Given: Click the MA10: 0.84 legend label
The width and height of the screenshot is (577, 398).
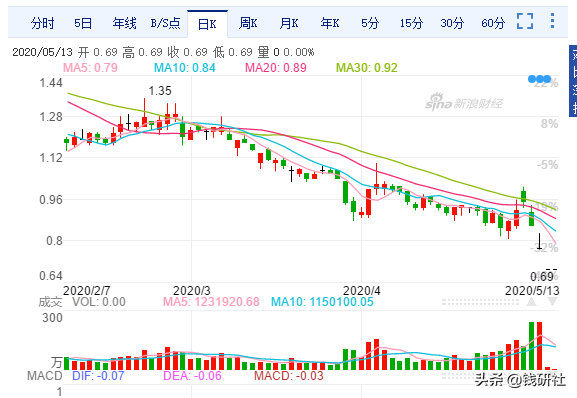Looking at the screenshot, I should click(184, 68).
